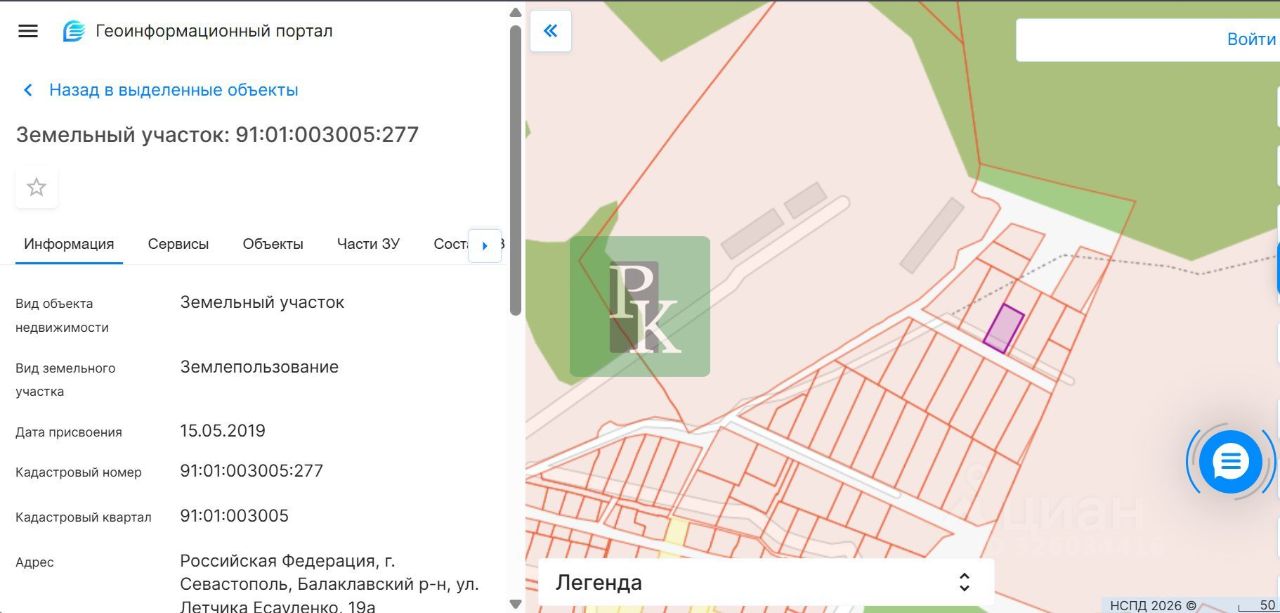Click the back arrow icon

point(28,90)
